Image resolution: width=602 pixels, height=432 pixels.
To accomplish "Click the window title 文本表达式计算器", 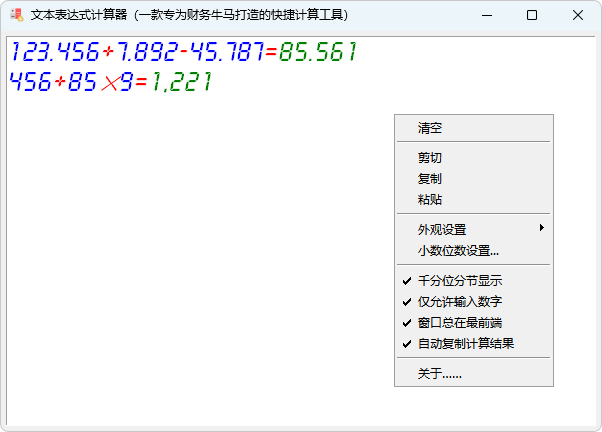I will (x=79, y=15).
